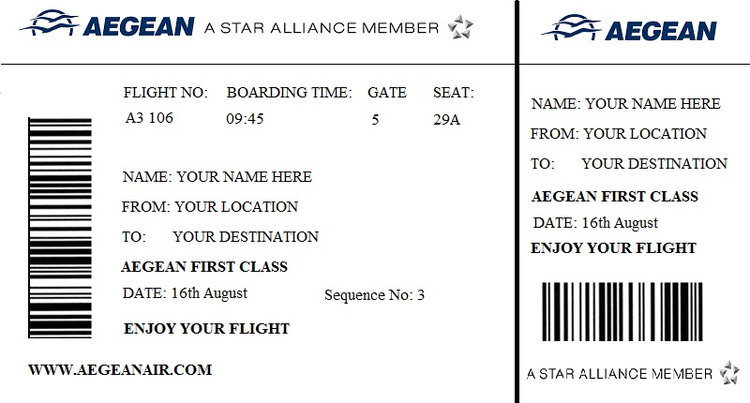Click the AEGEAN wordmark on the stub
This screenshot has height=403, width=750.
point(661,31)
